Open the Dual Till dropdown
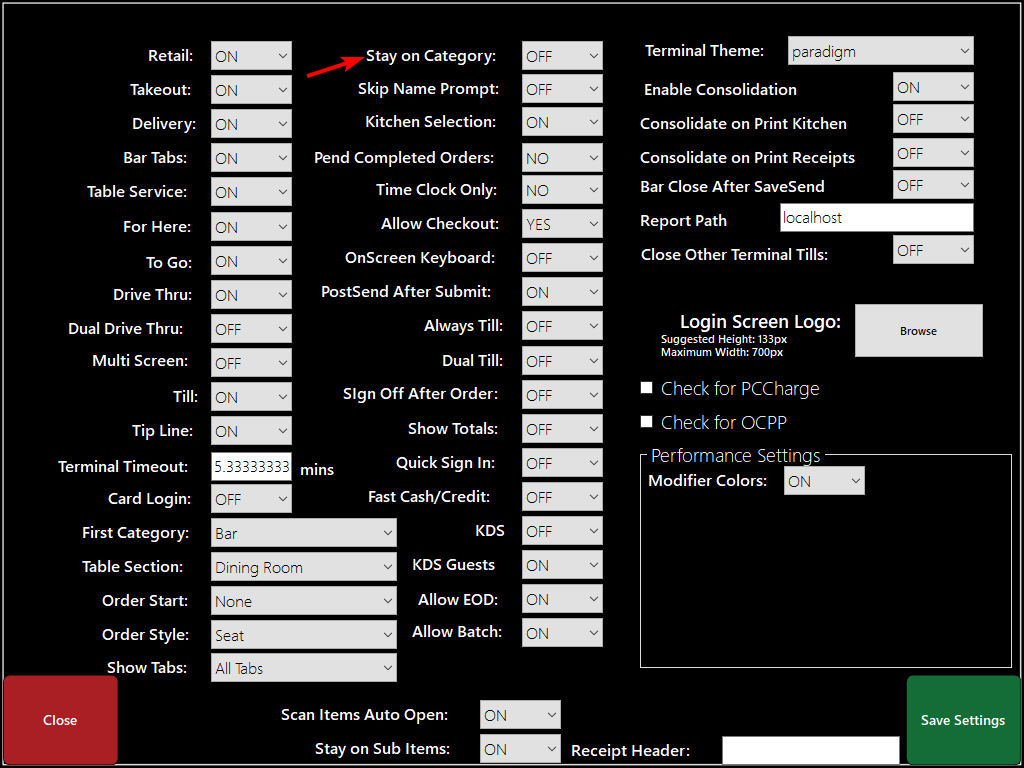The width and height of the screenshot is (1024, 768). point(562,361)
